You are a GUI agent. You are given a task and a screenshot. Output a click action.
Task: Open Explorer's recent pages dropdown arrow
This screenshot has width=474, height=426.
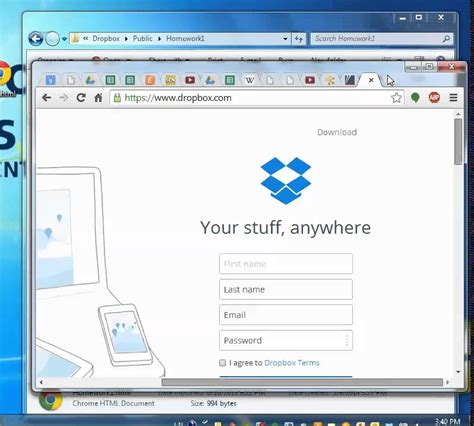tap(64, 39)
